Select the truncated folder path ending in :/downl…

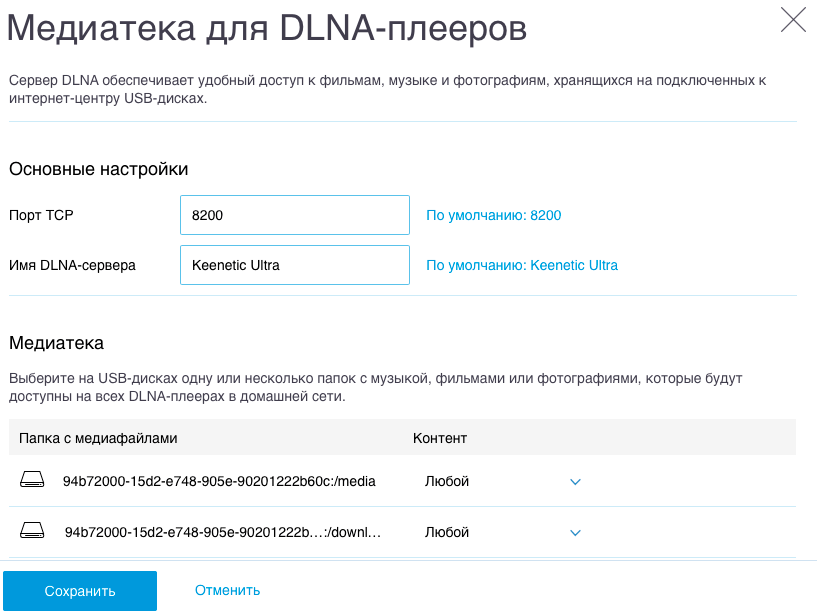(x=223, y=532)
